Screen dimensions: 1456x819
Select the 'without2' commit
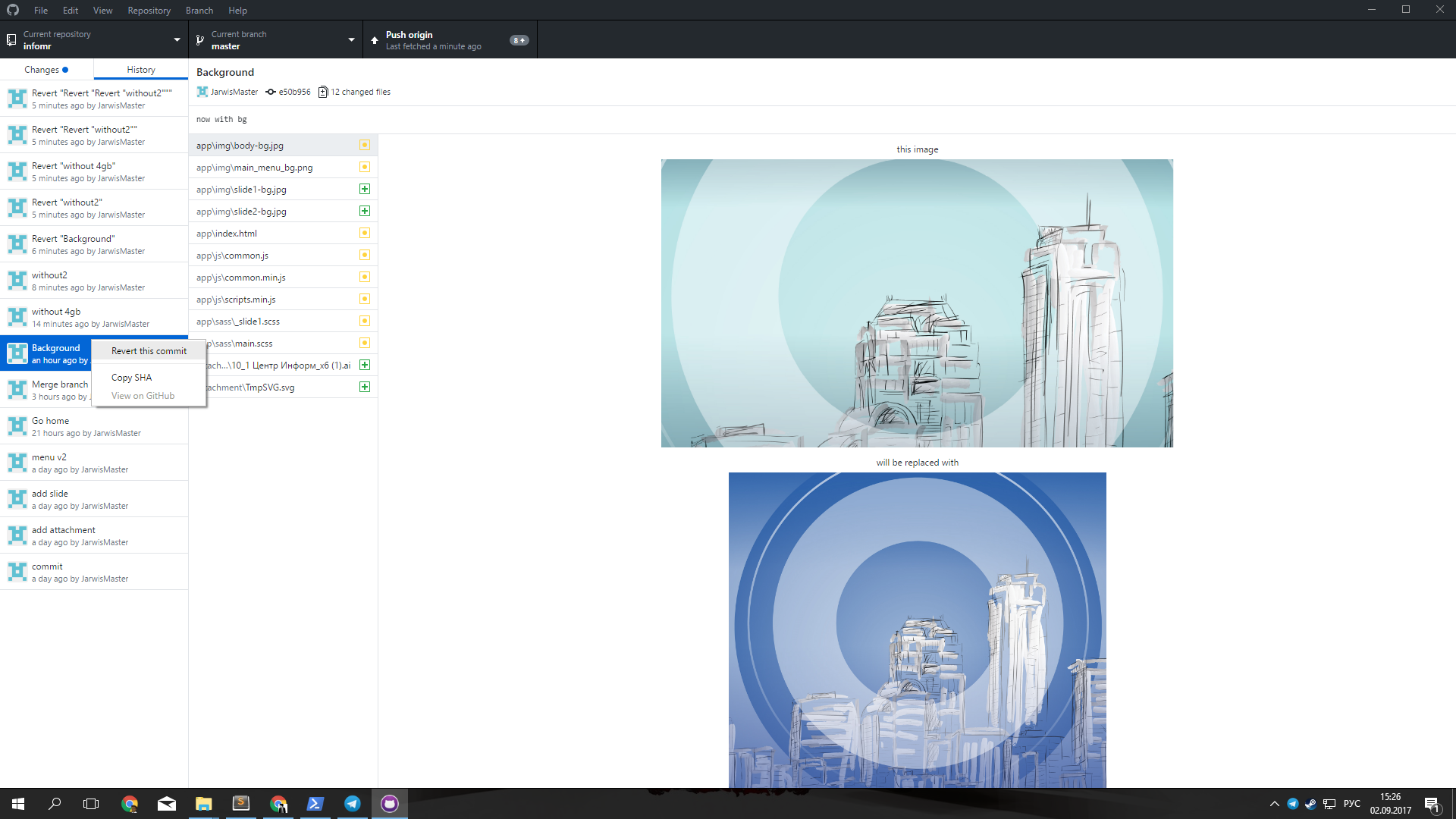[x=94, y=281]
